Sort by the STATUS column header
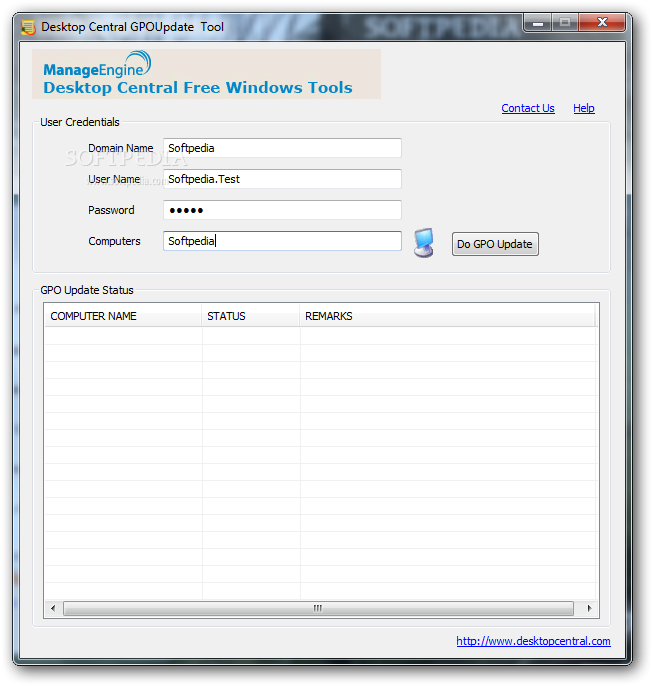The width and height of the screenshot is (653, 686). 251,316
